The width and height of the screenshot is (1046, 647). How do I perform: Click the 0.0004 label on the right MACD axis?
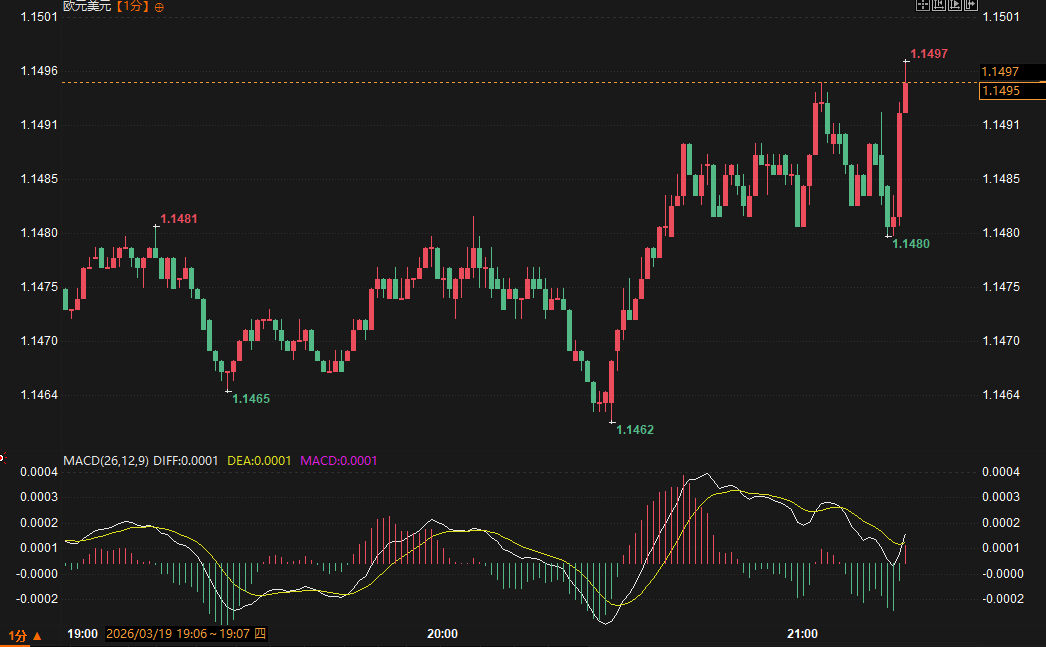point(1001,472)
